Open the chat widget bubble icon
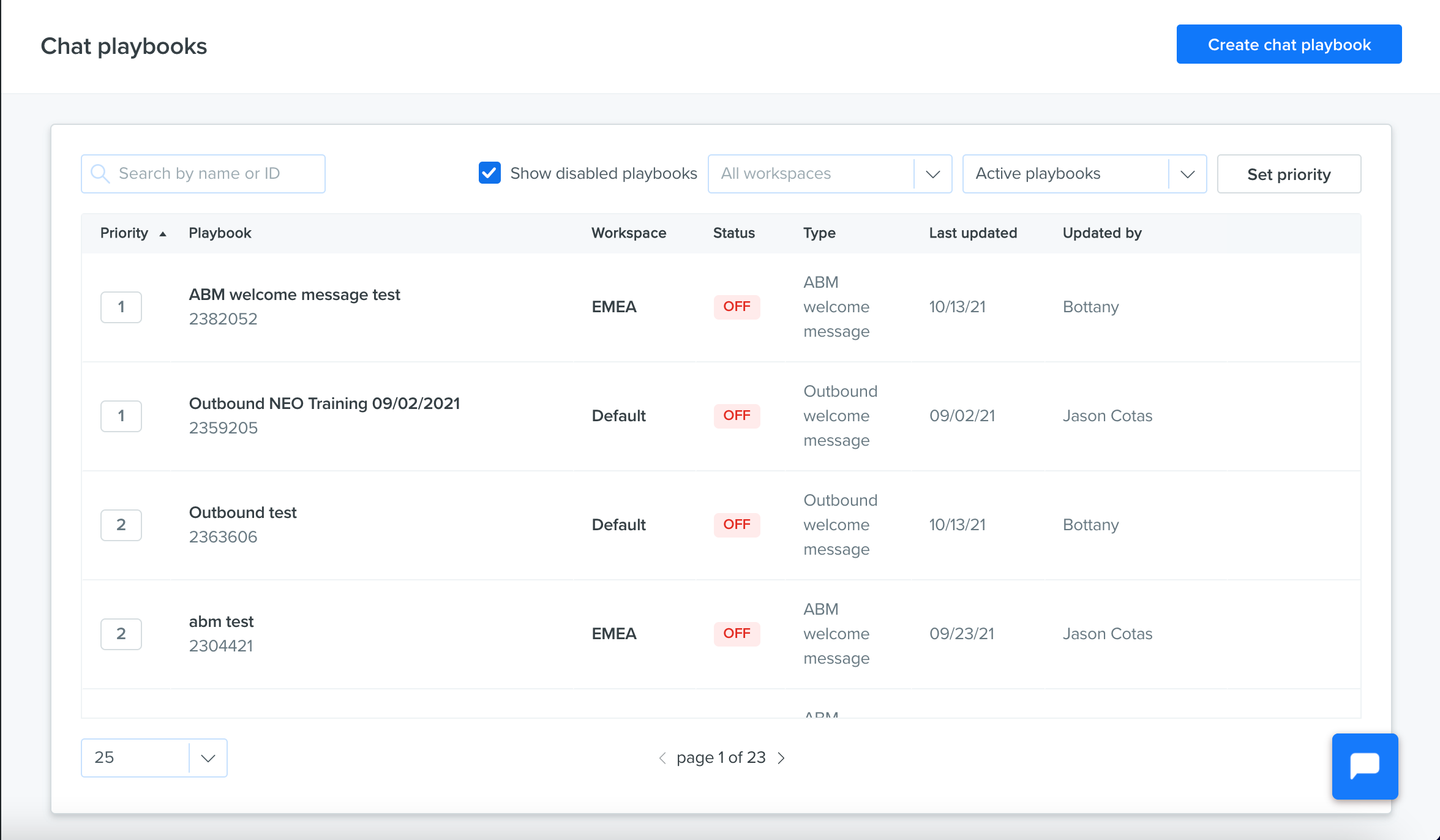The width and height of the screenshot is (1440, 840). [1365, 766]
